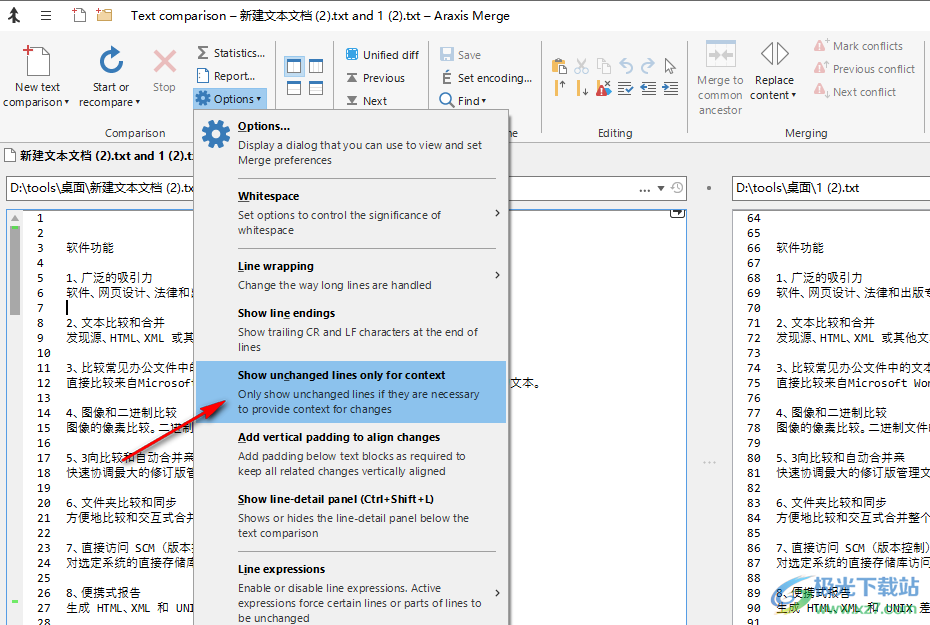
Task: Select three-way horizontal layout icon
Action: 316,88
